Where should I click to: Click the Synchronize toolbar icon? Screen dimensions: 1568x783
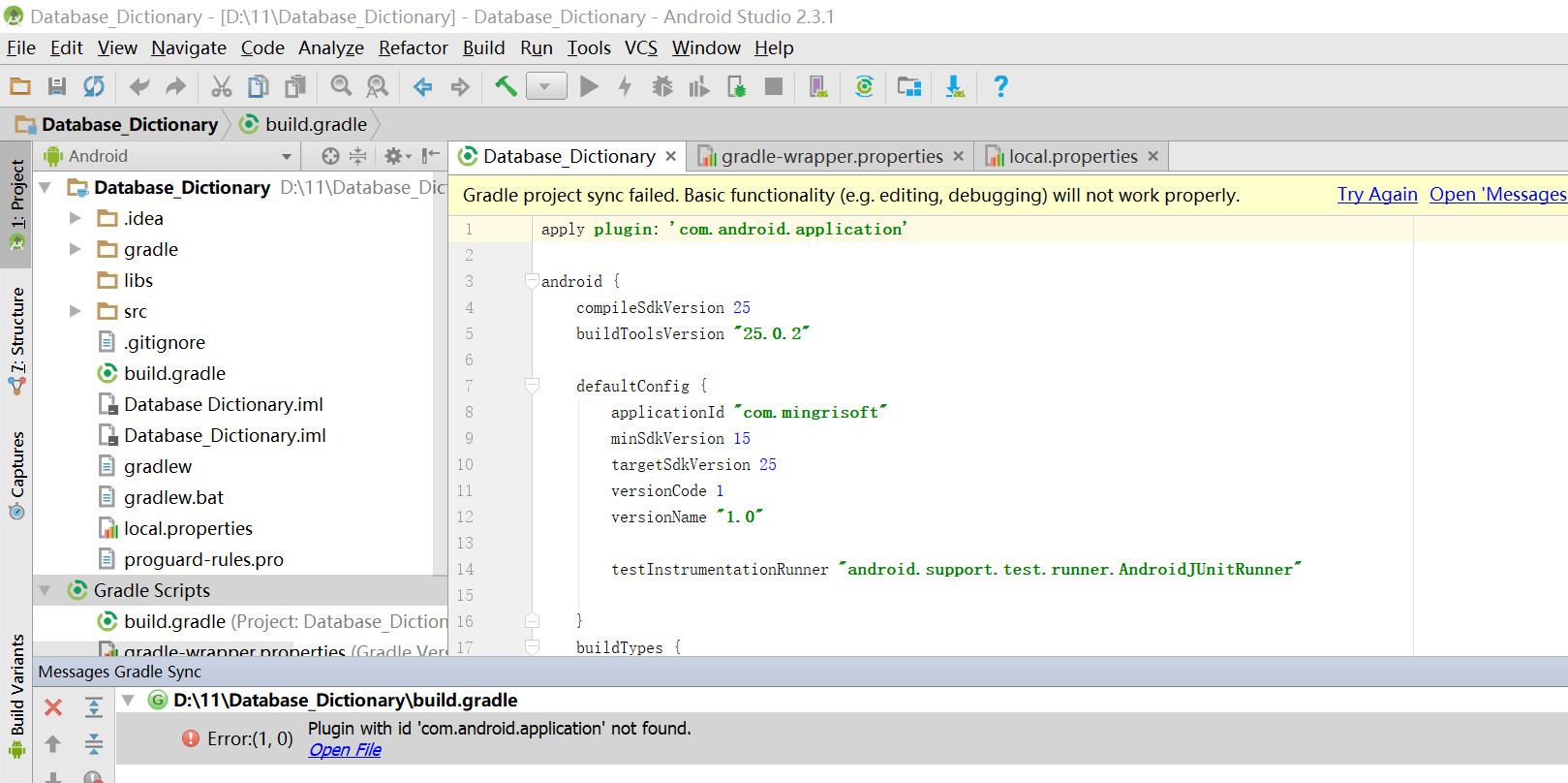click(94, 86)
